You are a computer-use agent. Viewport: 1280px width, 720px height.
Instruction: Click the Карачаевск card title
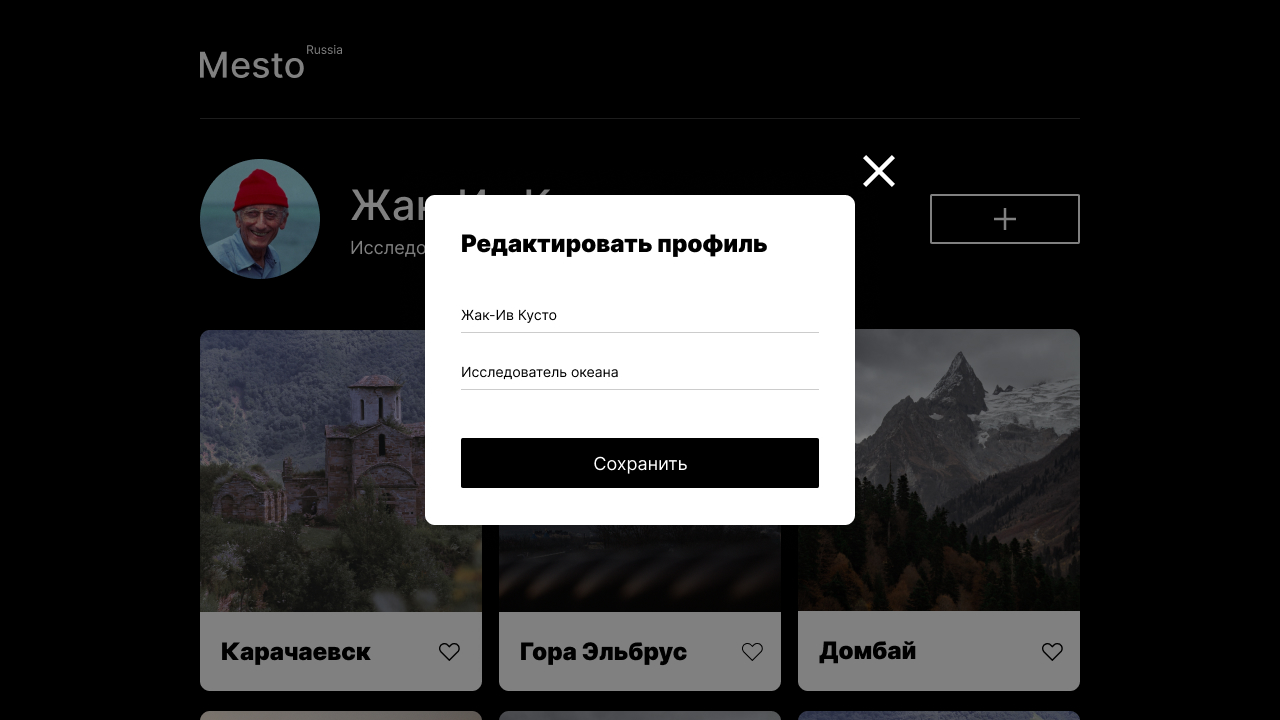296,652
